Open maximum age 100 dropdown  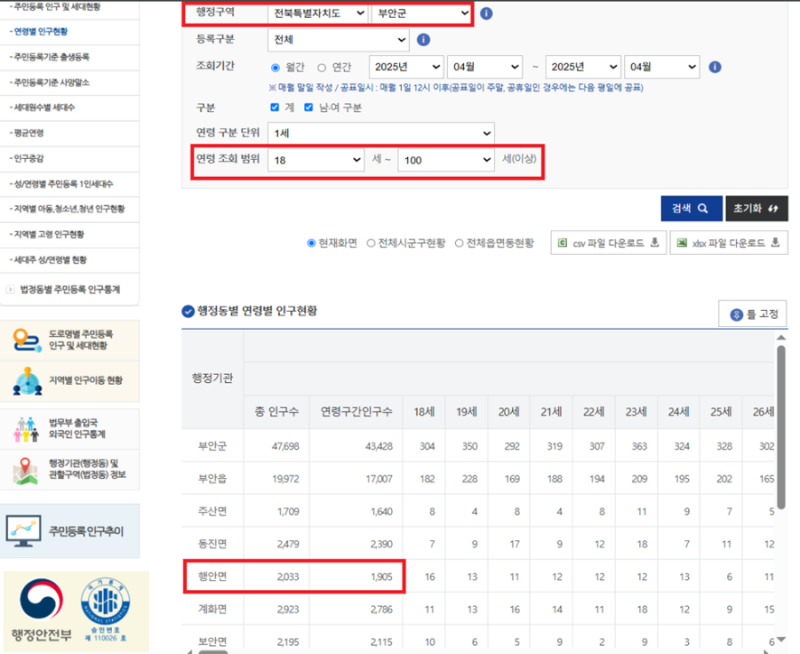tap(446, 160)
